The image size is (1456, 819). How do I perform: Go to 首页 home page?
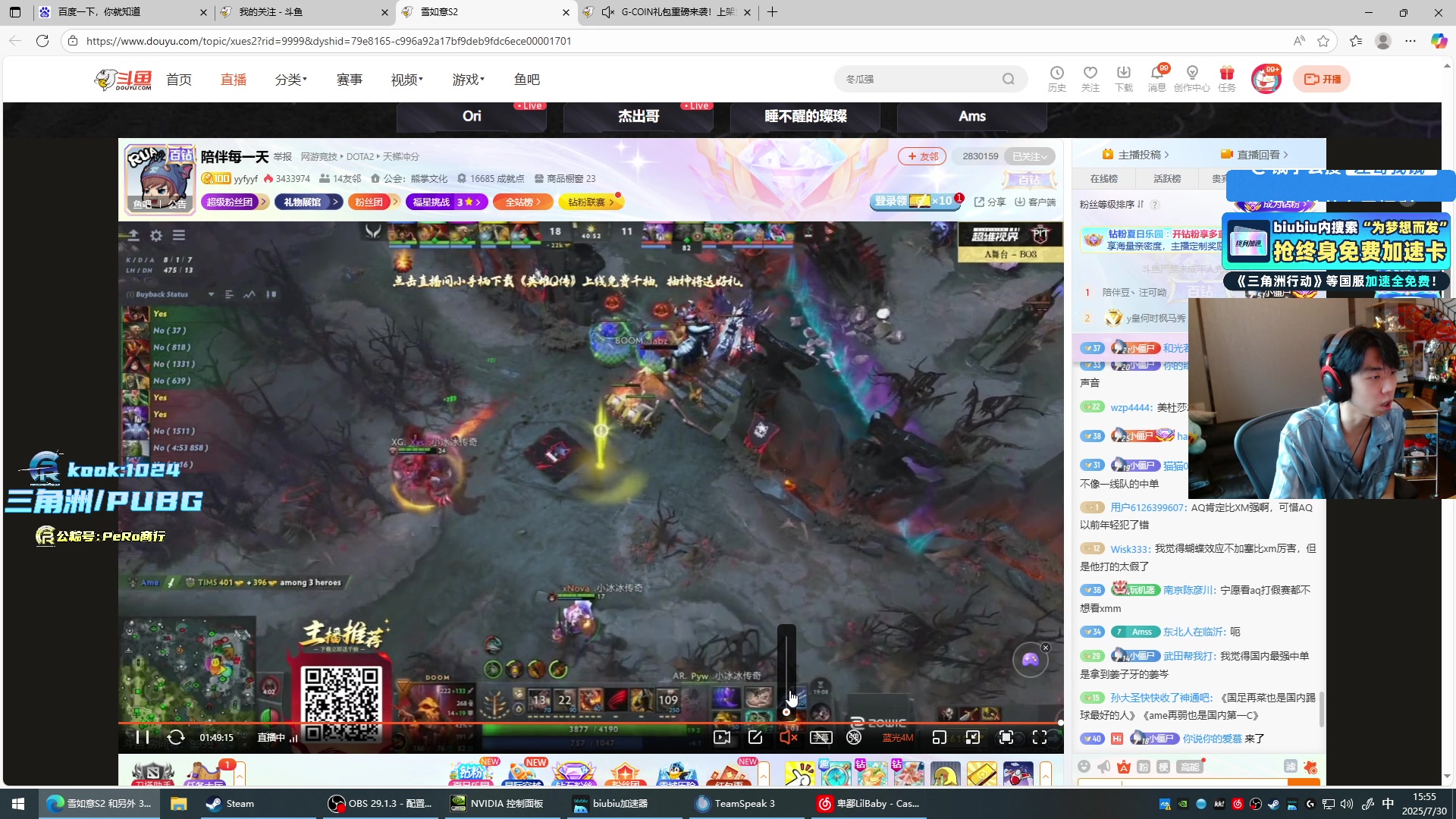click(179, 80)
